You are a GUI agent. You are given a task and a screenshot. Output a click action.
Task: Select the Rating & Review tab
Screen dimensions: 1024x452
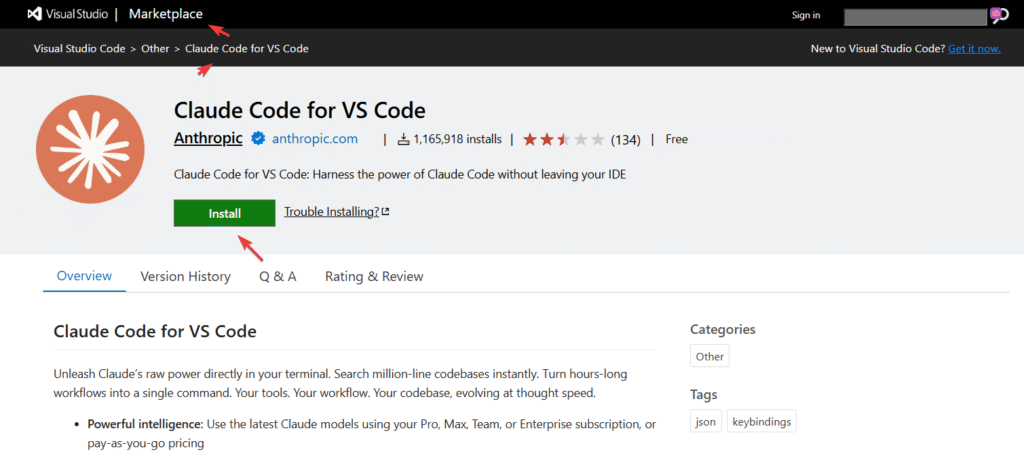[x=374, y=276]
